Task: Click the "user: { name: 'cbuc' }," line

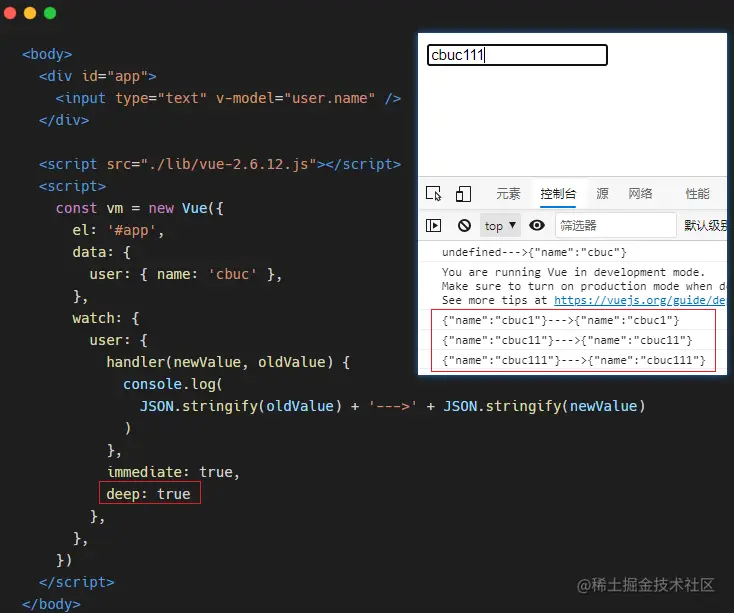Action: (x=186, y=274)
